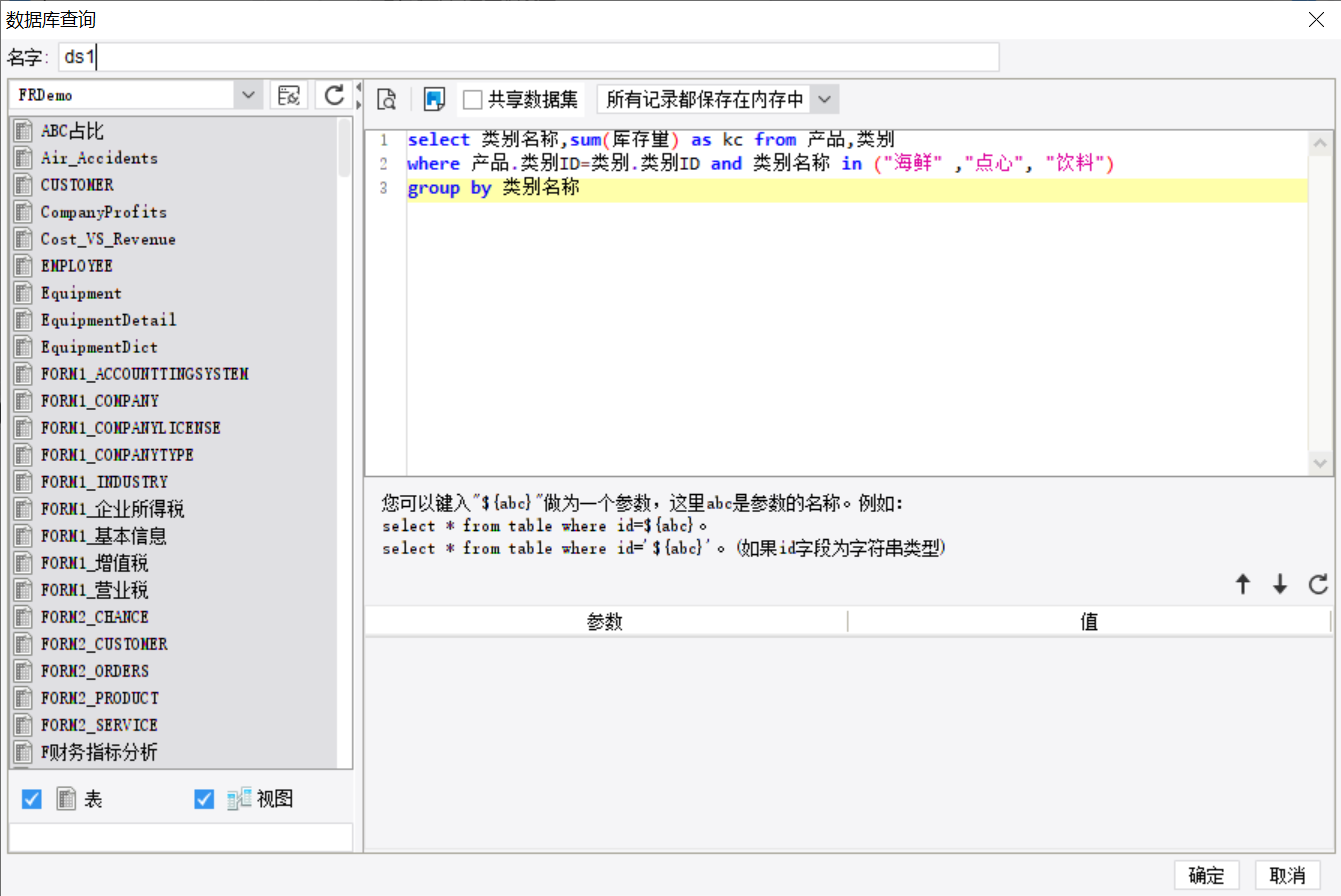Click the icon of FORM2_ORDERS table
Screen dimensions: 1341x896
(x=23, y=671)
